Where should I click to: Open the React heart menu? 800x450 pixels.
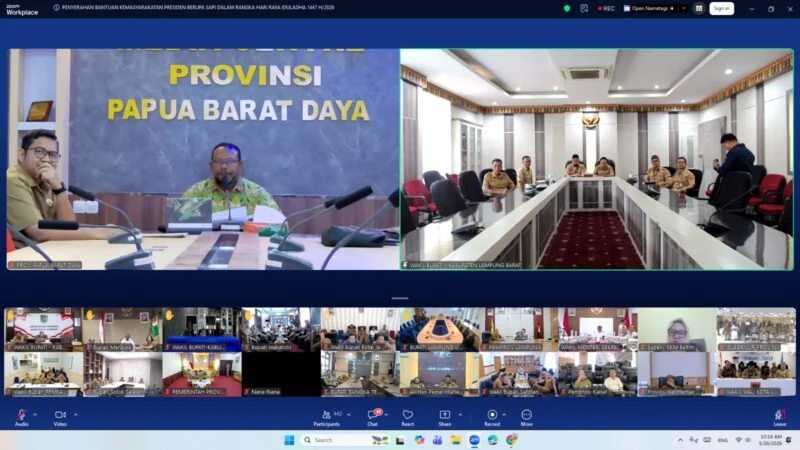pyautogui.click(x=408, y=417)
